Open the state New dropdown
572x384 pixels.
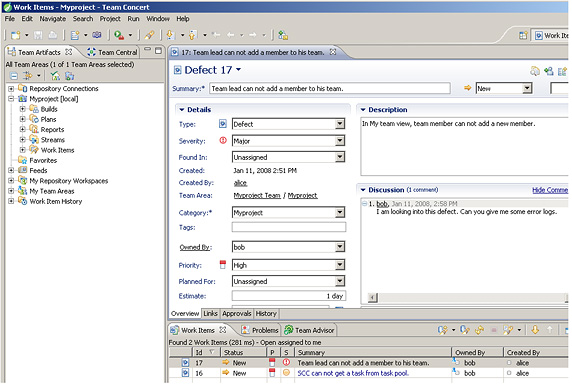point(526,88)
